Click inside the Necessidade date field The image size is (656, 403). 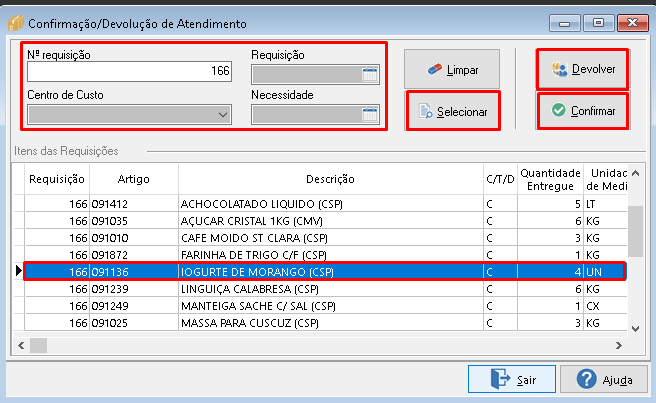(307, 114)
